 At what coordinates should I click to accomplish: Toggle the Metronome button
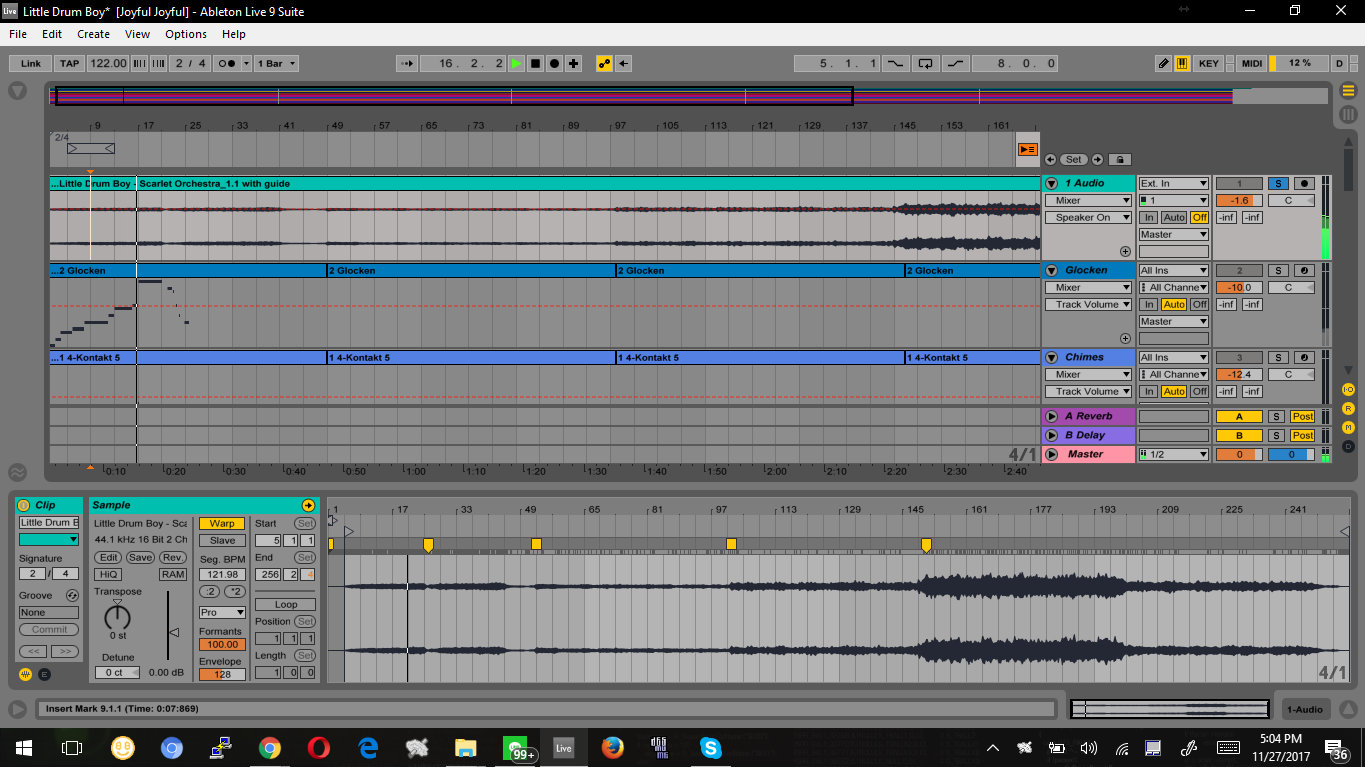pos(228,63)
